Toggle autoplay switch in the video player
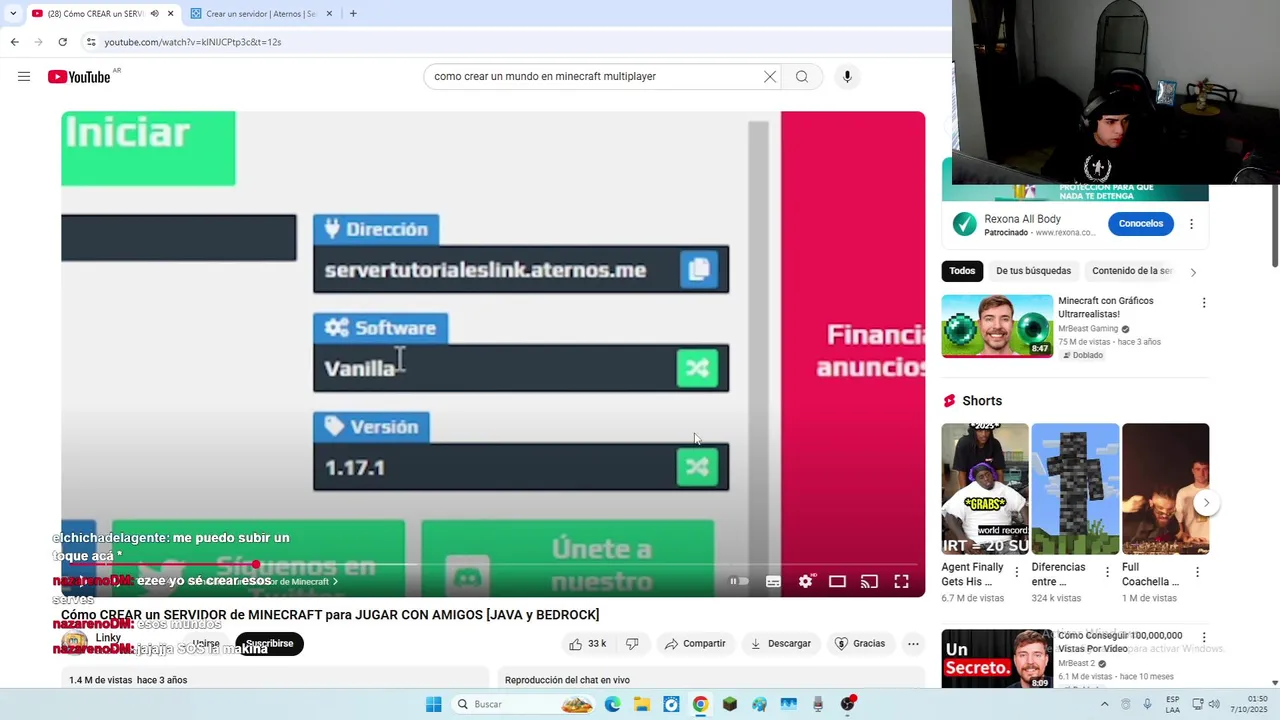 point(739,581)
